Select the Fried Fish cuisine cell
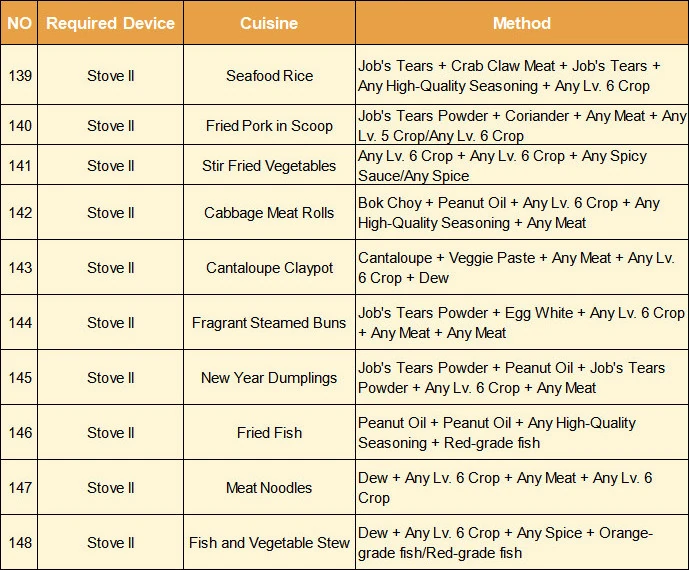This screenshot has height=570, width=689. (269, 433)
